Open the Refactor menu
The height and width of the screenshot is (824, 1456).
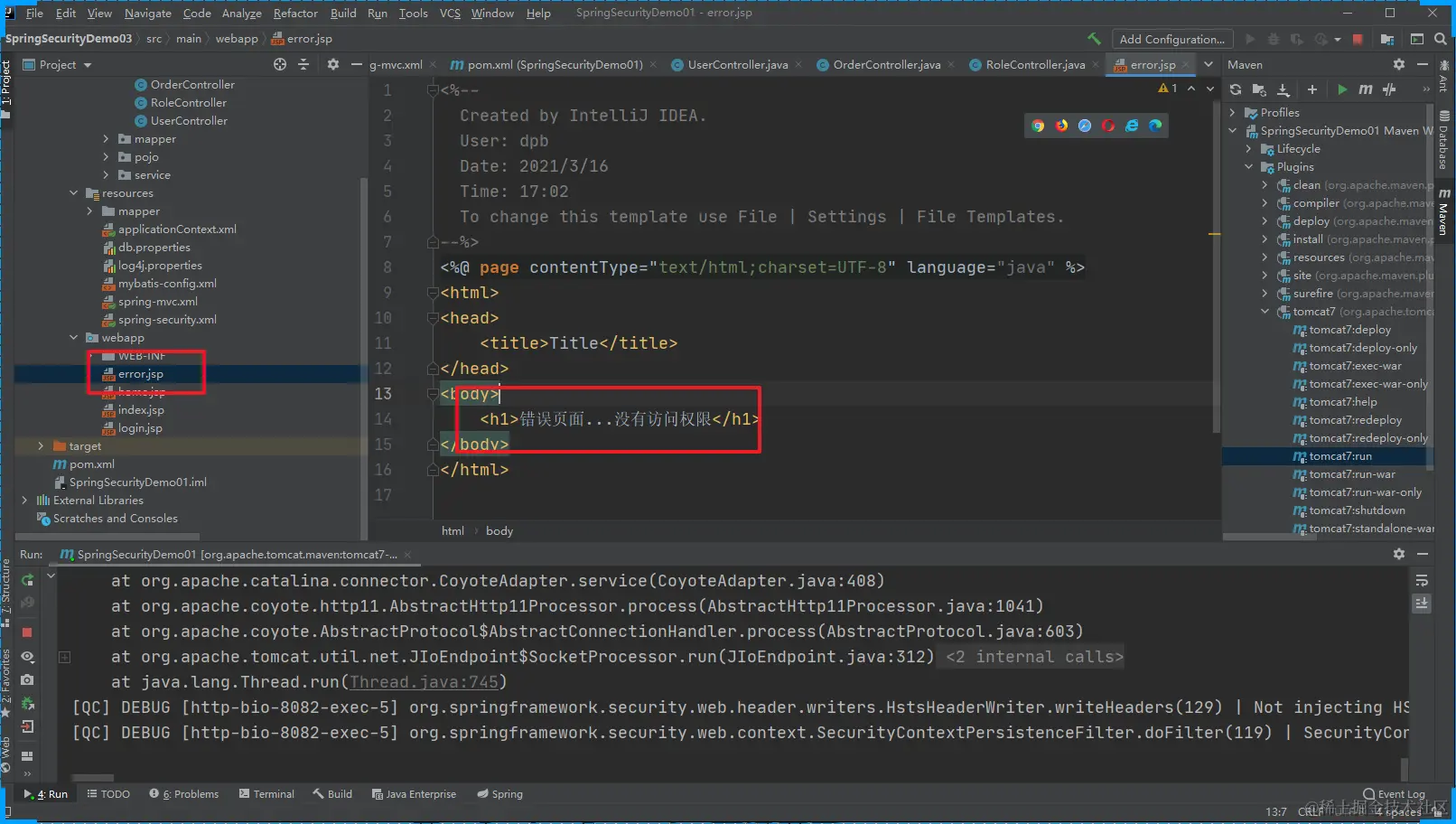[x=295, y=13]
